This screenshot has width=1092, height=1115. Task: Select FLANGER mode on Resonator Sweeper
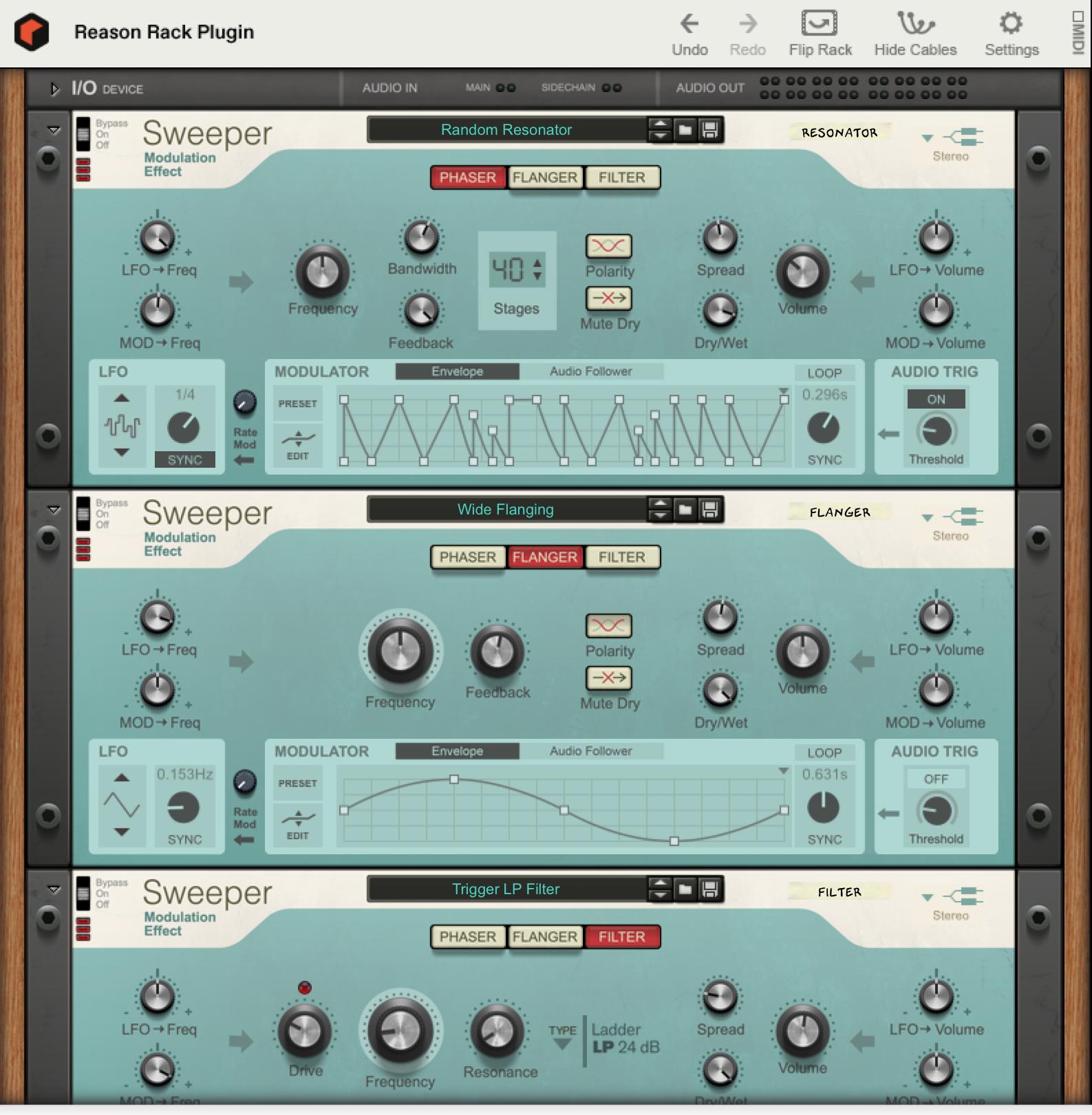click(545, 177)
